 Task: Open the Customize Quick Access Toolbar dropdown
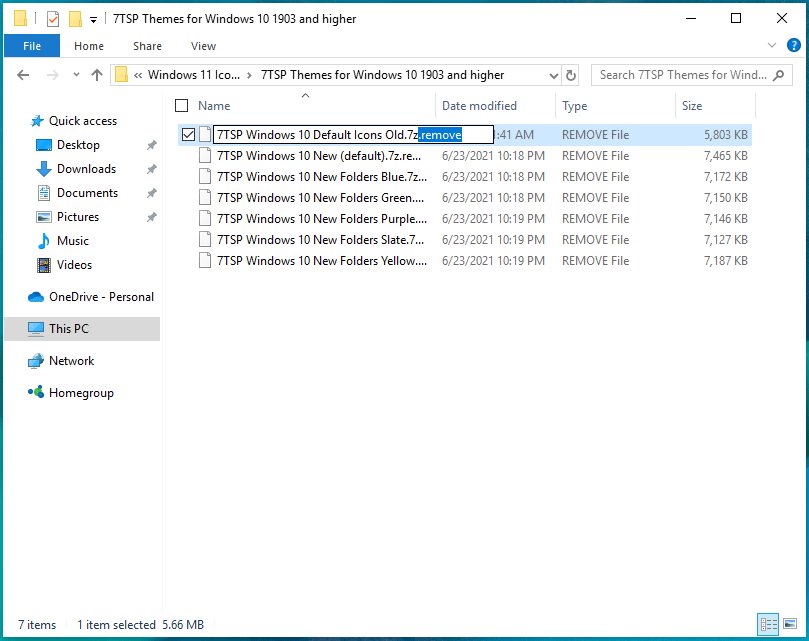click(x=93, y=19)
